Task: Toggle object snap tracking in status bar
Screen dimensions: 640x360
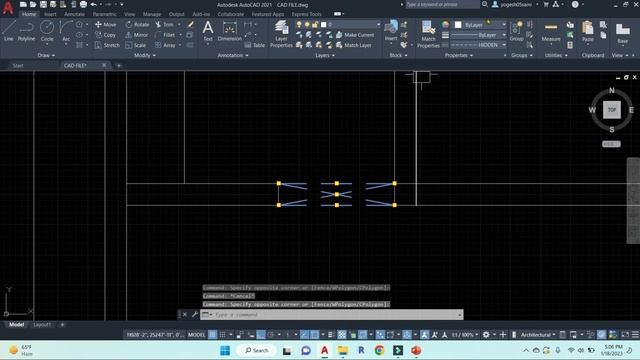Action: (x=304, y=335)
